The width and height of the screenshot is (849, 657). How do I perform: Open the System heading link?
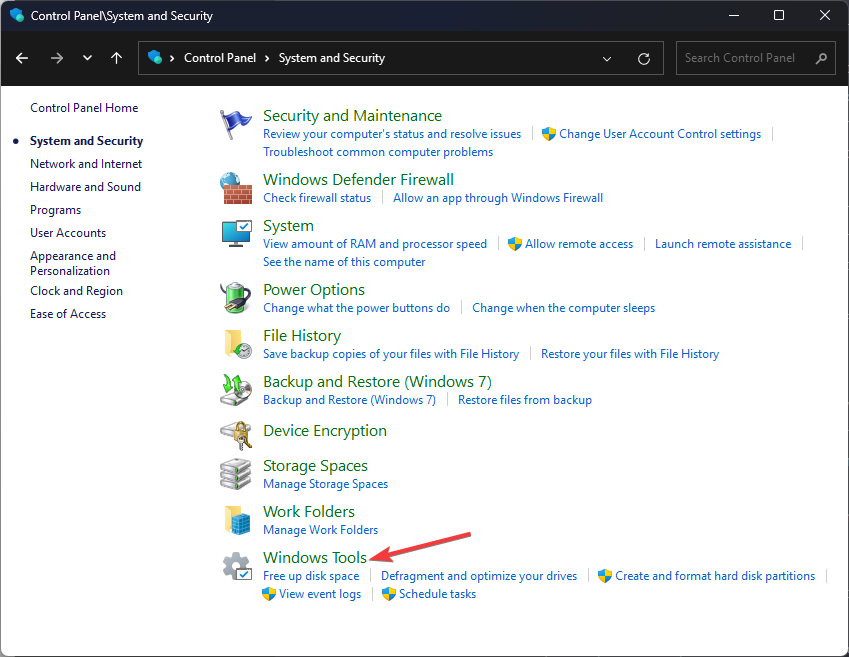[289, 226]
